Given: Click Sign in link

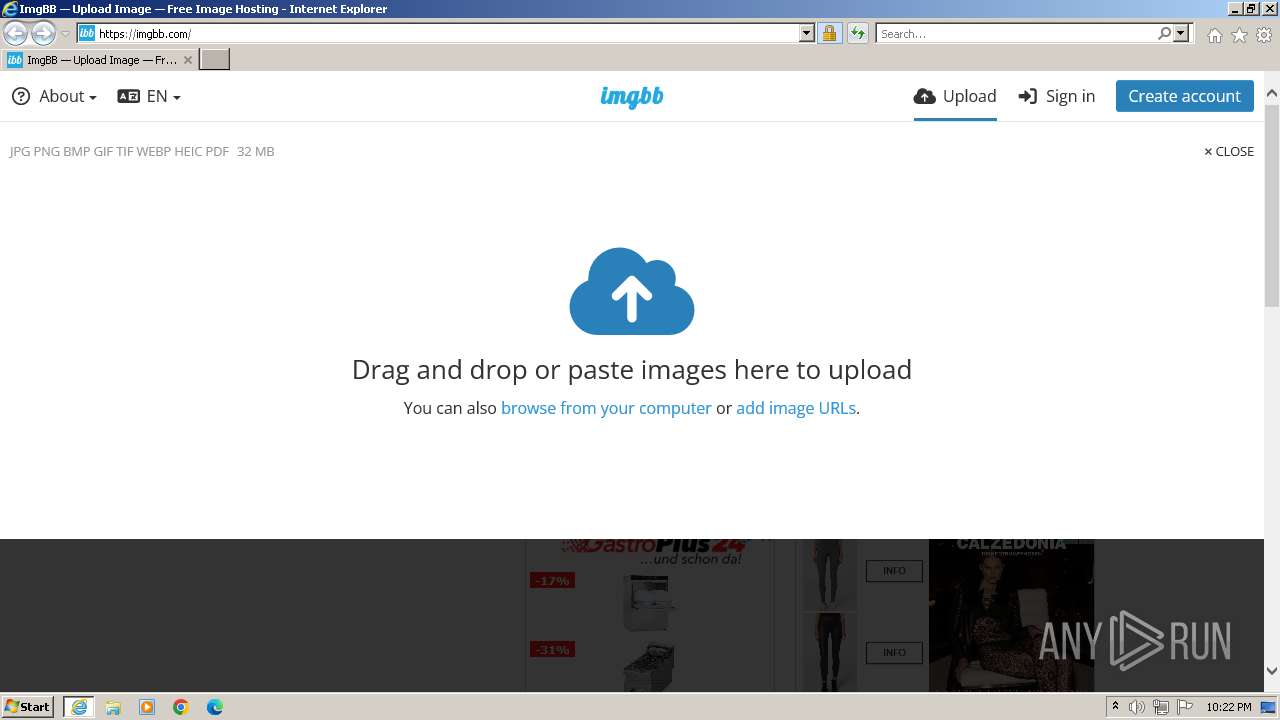Looking at the screenshot, I should 1057,96.
